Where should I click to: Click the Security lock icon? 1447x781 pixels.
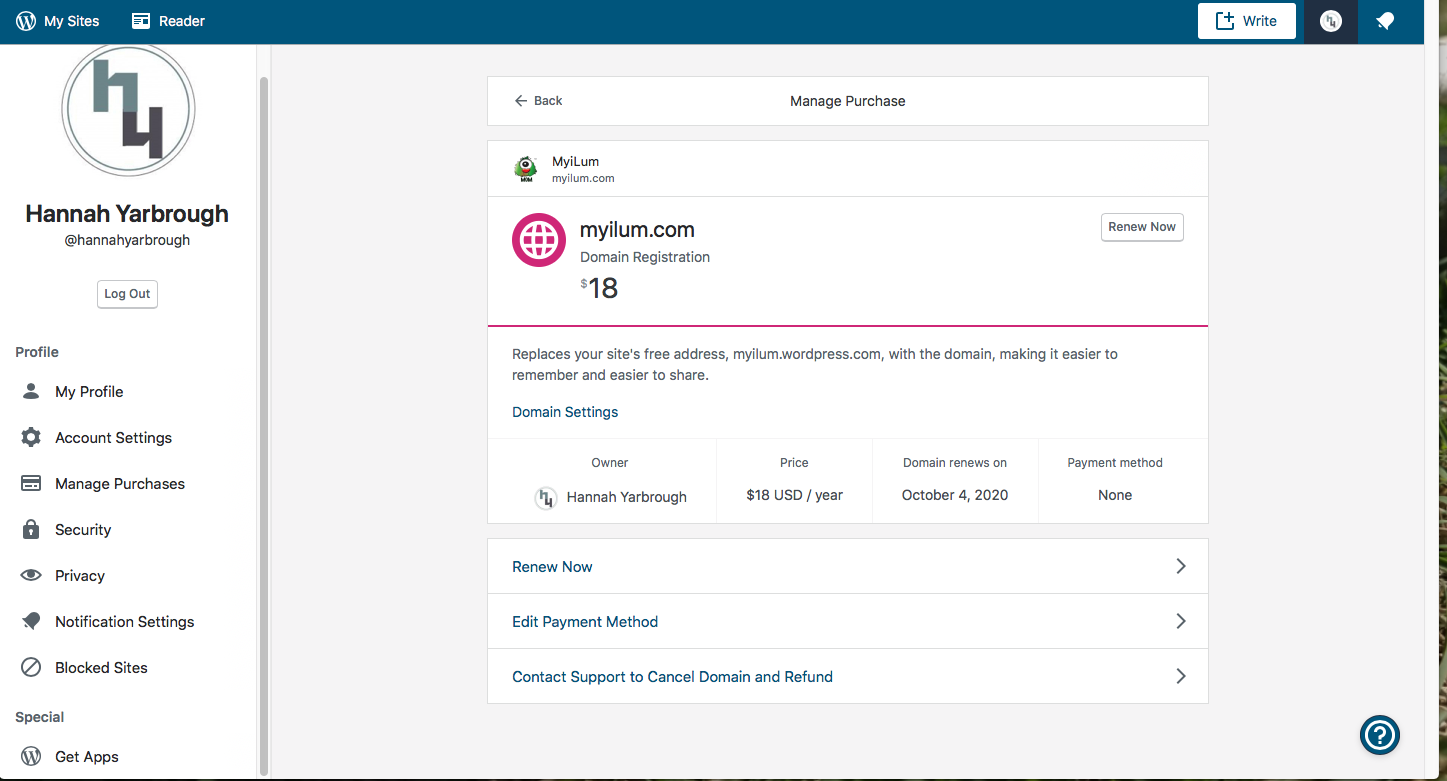coord(31,529)
